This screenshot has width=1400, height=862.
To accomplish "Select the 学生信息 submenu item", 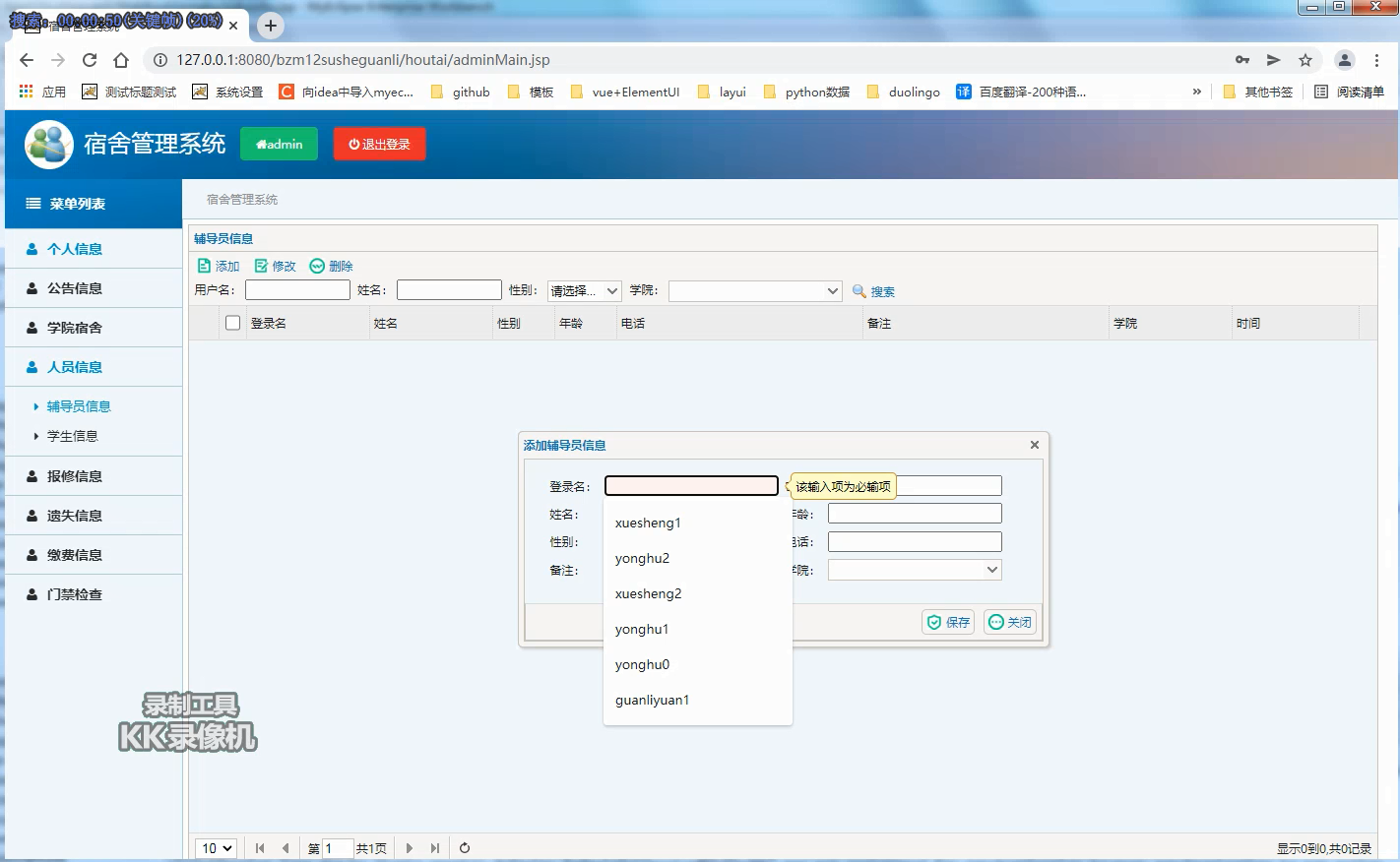I will [x=72, y=436].
